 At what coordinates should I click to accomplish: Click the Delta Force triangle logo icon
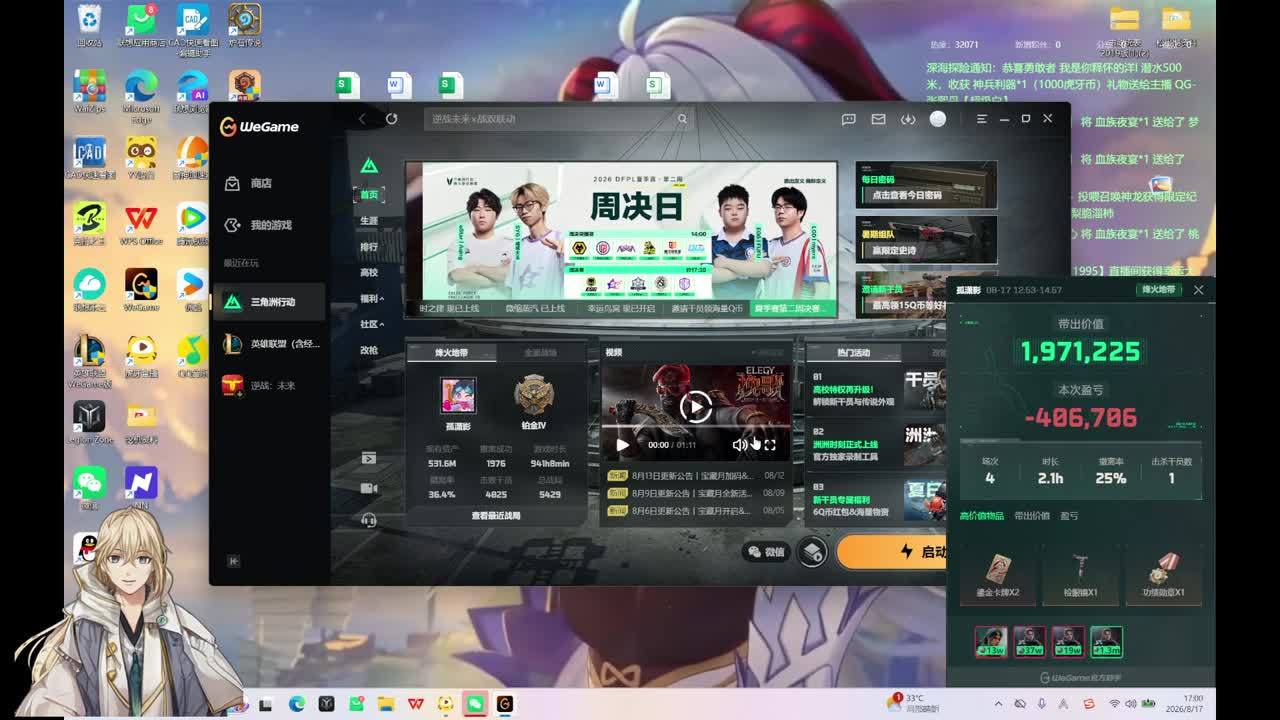click(x=369, y=165)
